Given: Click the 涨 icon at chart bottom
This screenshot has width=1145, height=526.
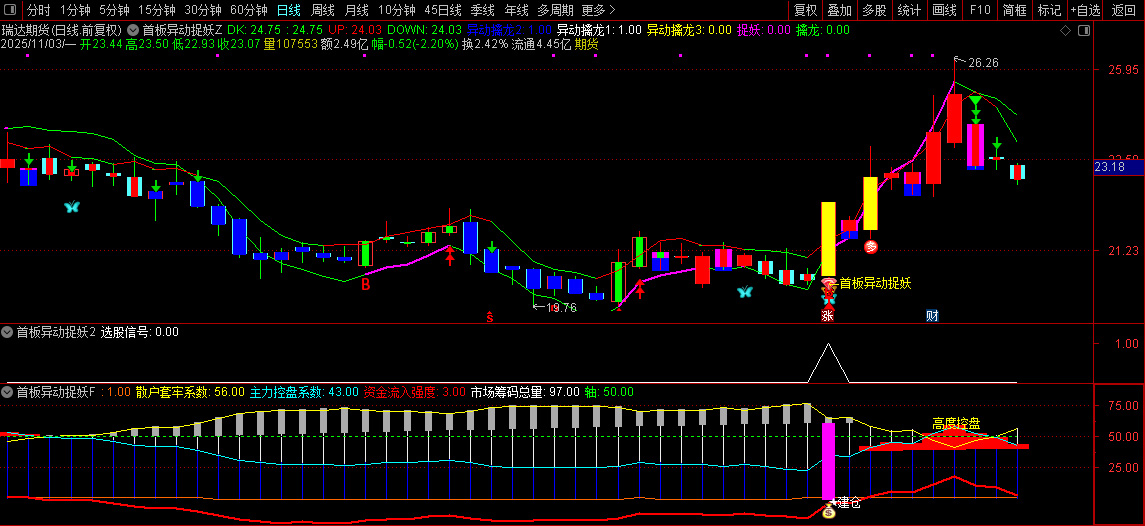Looking at the screenshot, I should [827, 316].
